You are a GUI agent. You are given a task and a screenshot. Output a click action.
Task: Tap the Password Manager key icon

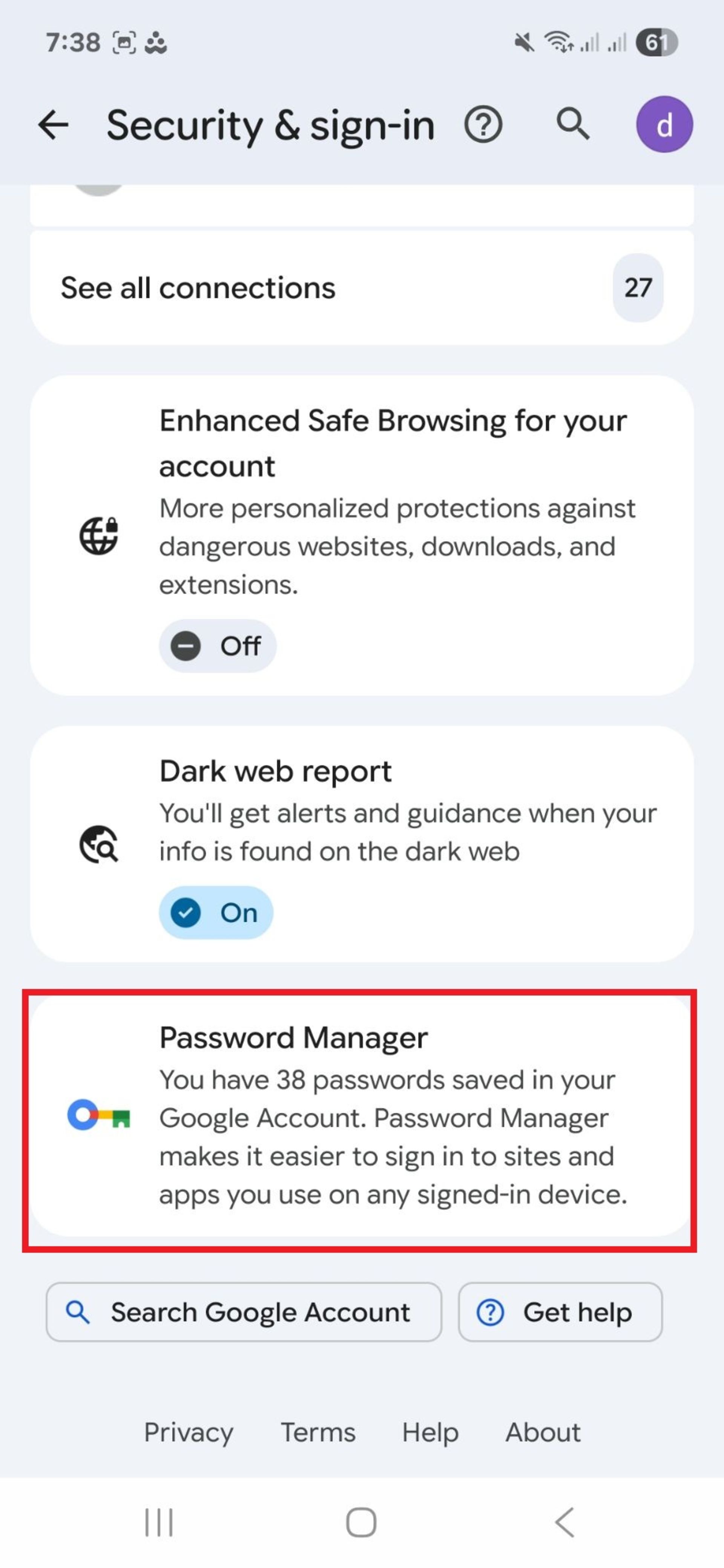[x=99, y=1115]
